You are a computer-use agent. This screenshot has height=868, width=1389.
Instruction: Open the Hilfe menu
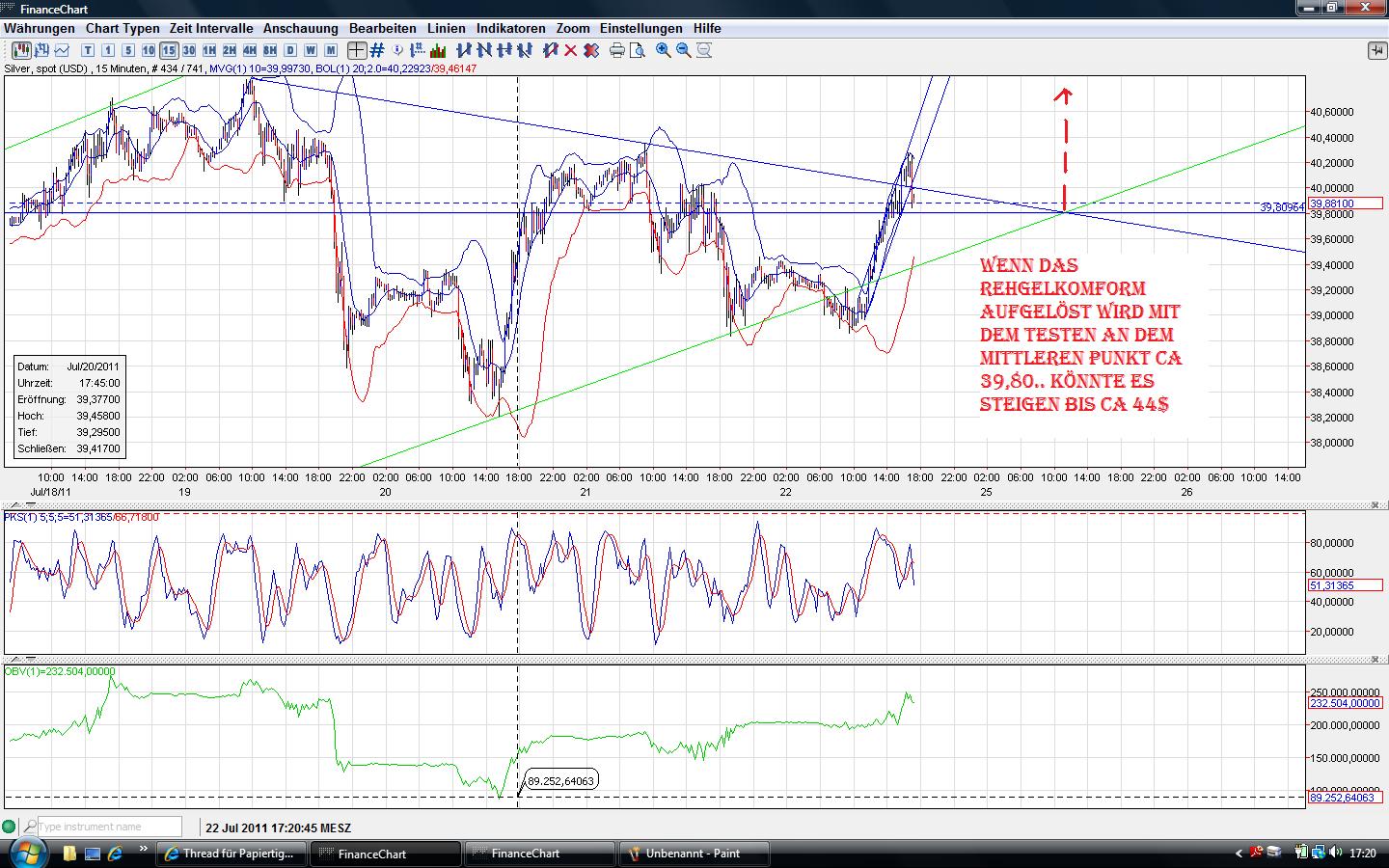tap(707, 29)
